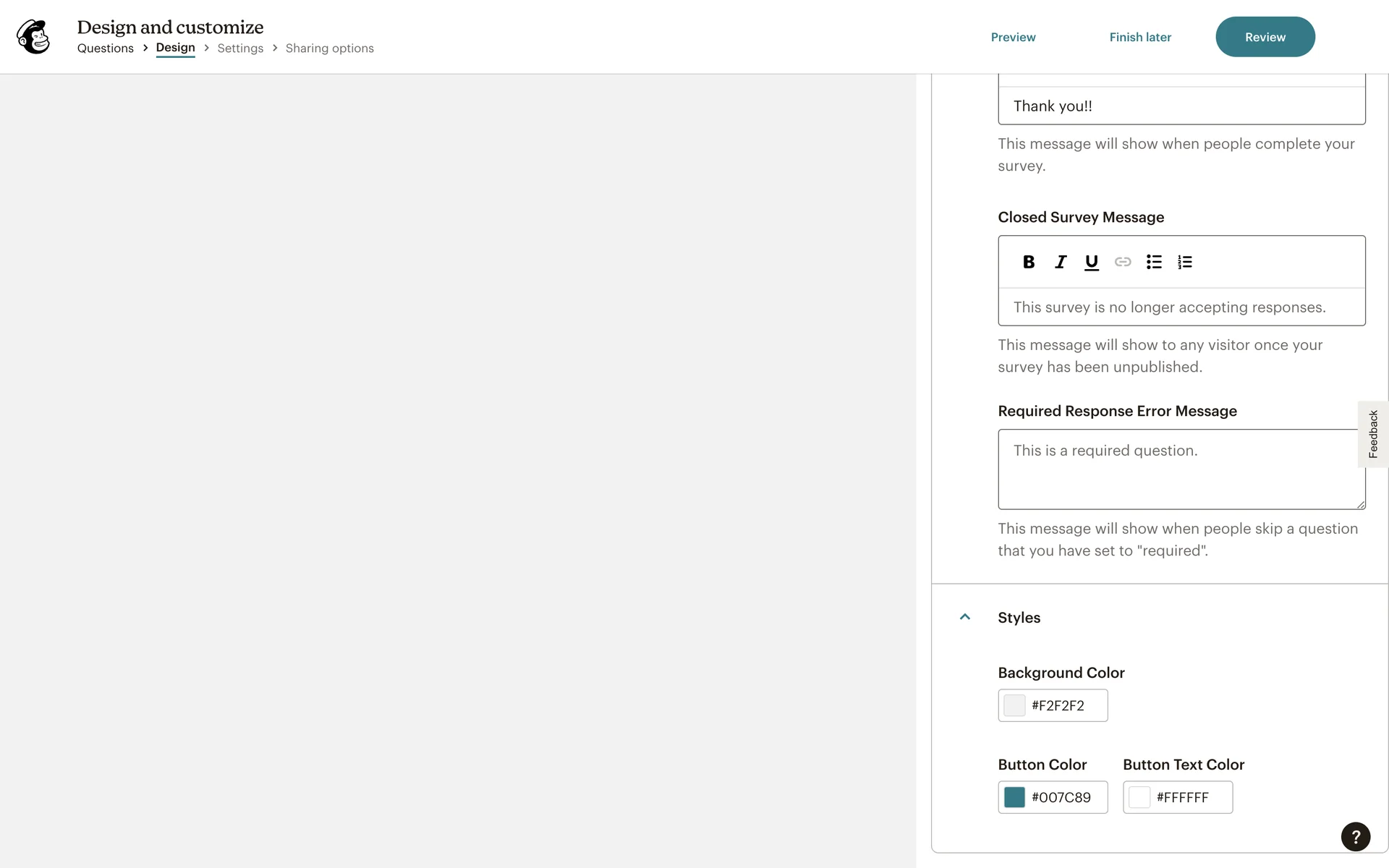The image size is (1389, 868).
Task: Open Background Color swatch picker
Action: [1014, 705]
